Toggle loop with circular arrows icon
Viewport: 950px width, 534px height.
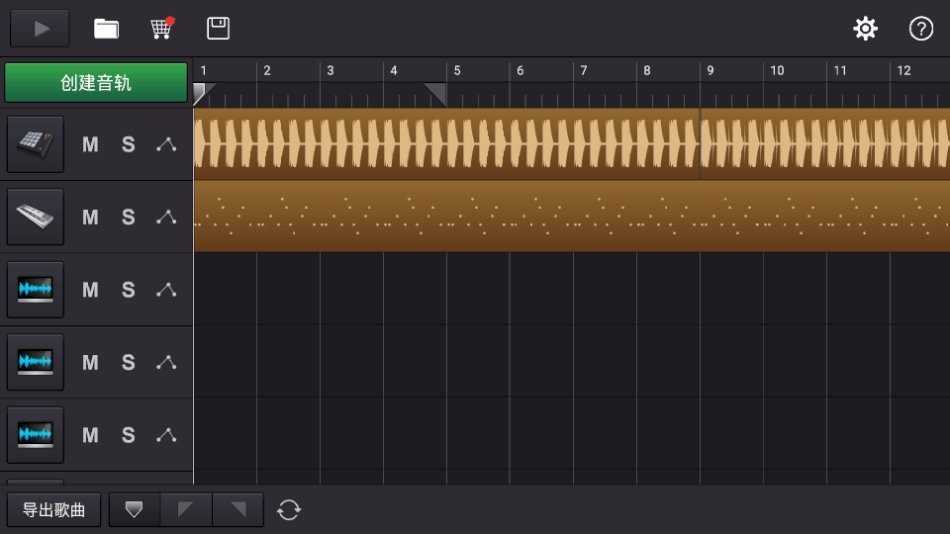289,510
